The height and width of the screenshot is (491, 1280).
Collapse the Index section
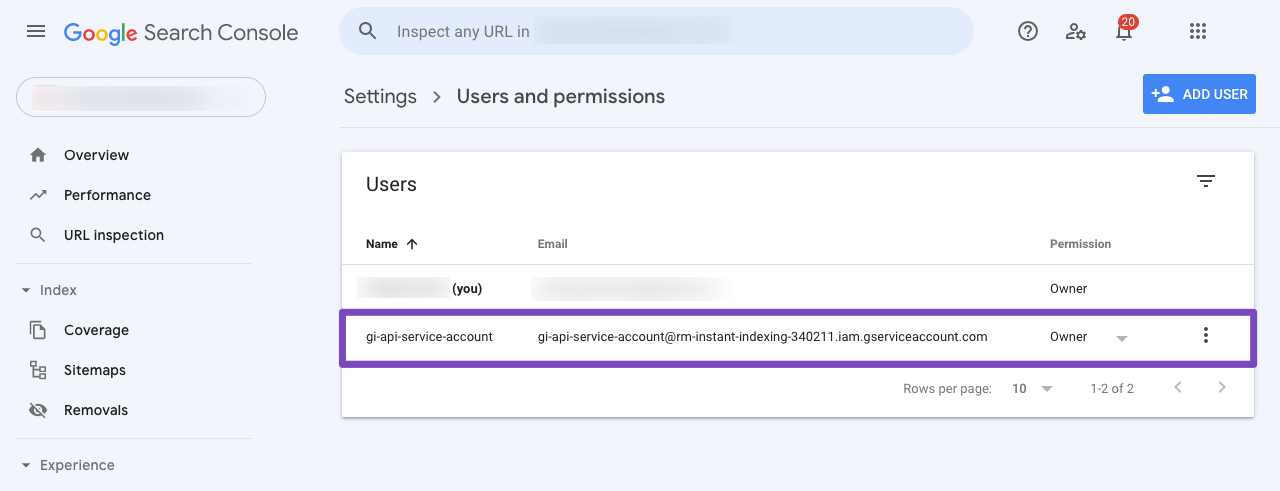(x=50, y=290)
